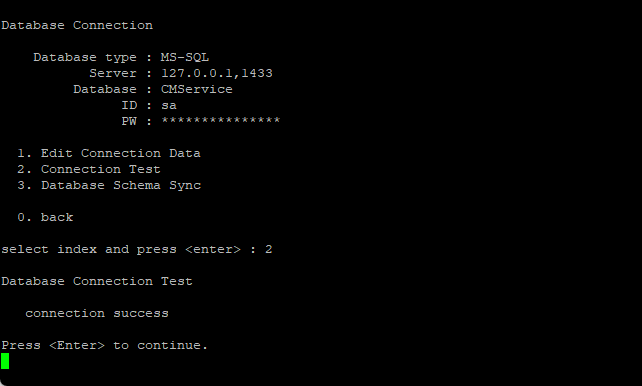This screenshot has height=386, width=642.
Task: Click the 'Server' field label
Action: click(113, 73)
